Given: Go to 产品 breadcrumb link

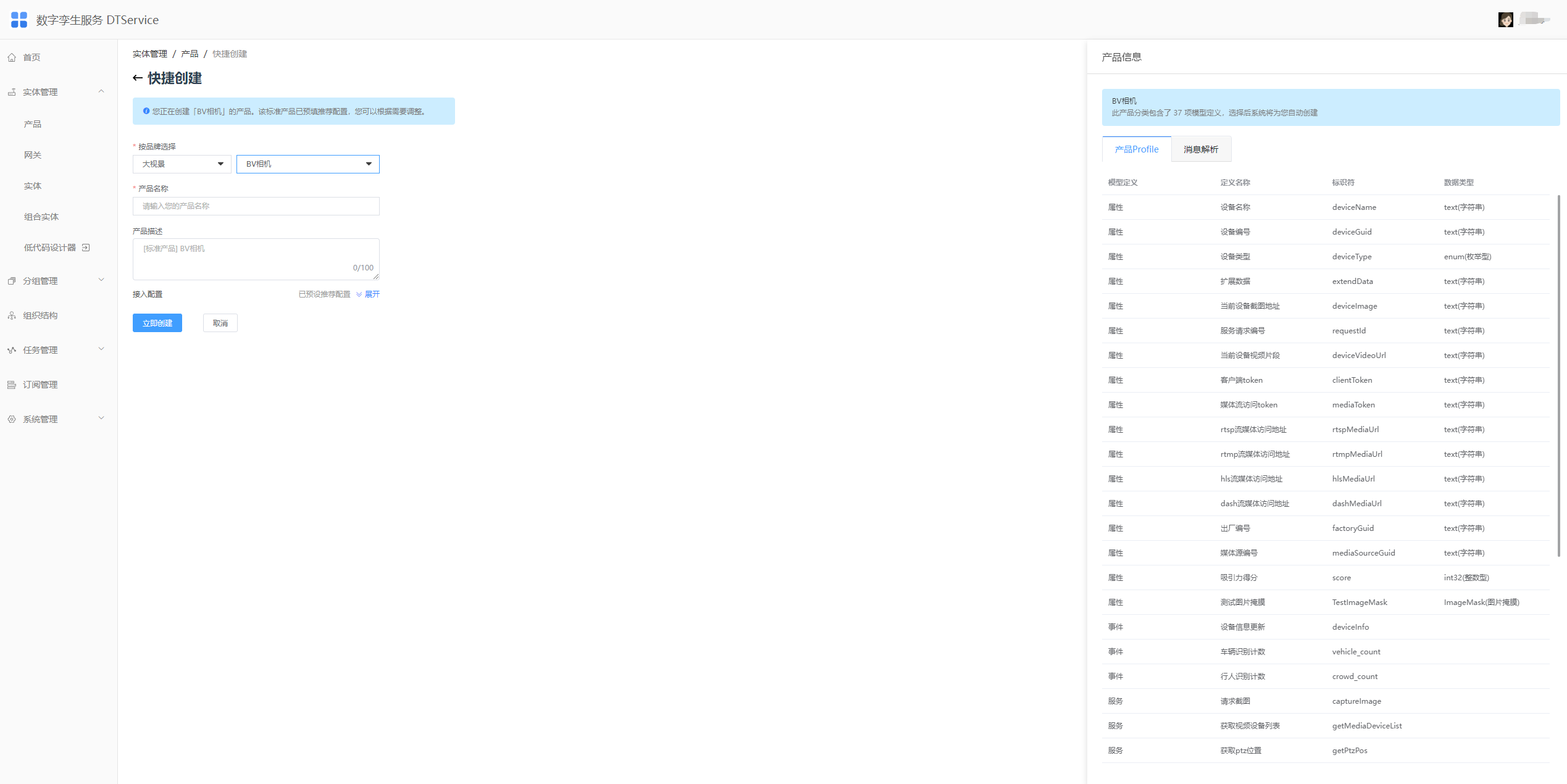Looking at the screenshot, I should [190, 54].
